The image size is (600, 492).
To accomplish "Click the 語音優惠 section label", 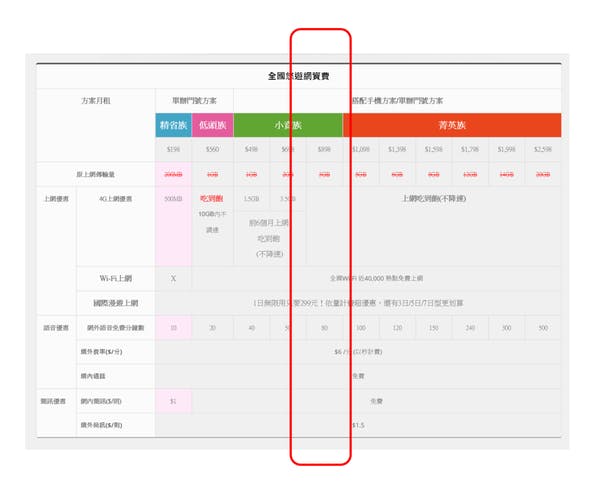I will pos(56,328).
